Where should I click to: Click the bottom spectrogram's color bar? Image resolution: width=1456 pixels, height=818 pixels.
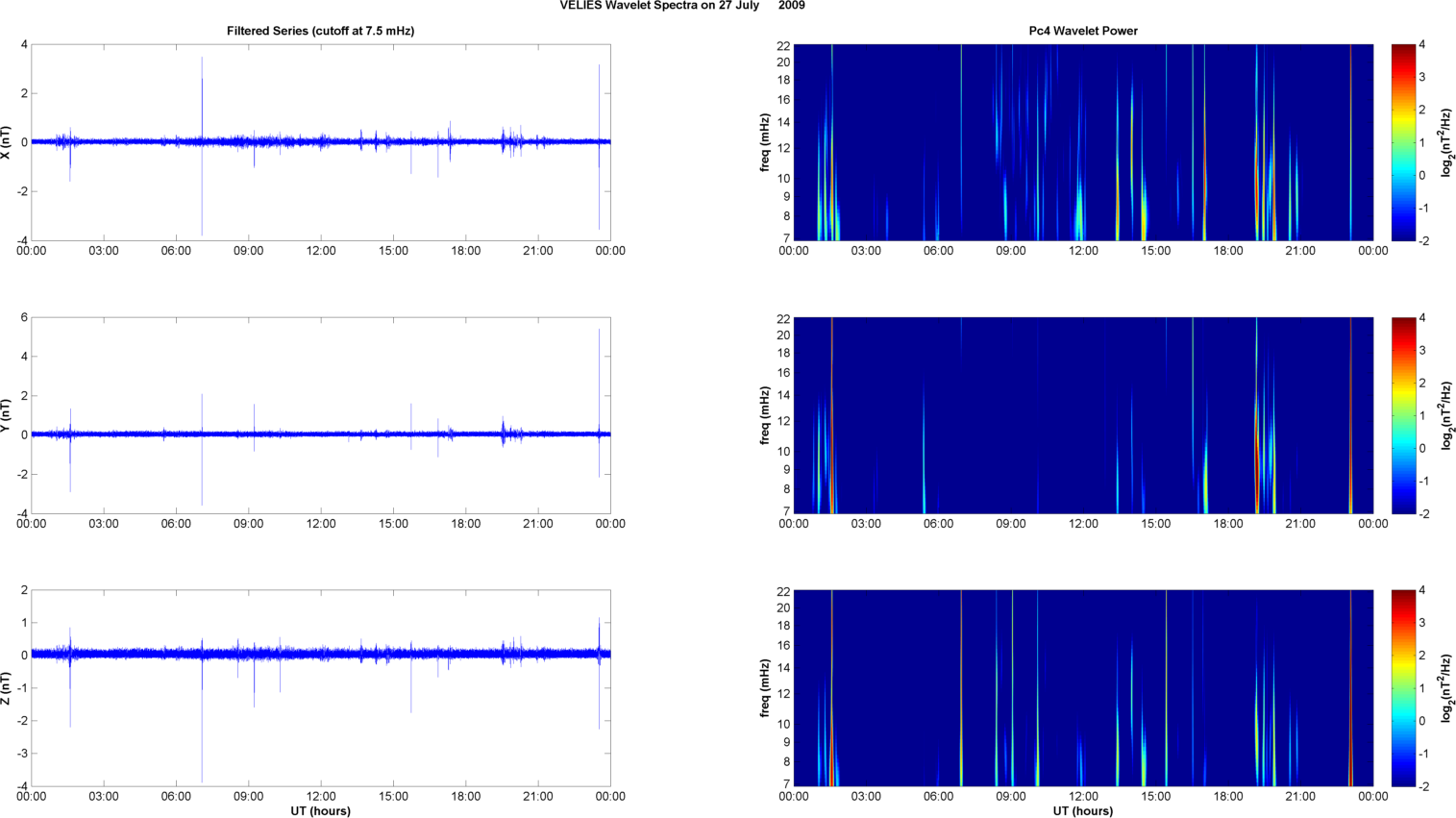point(1403,688)
